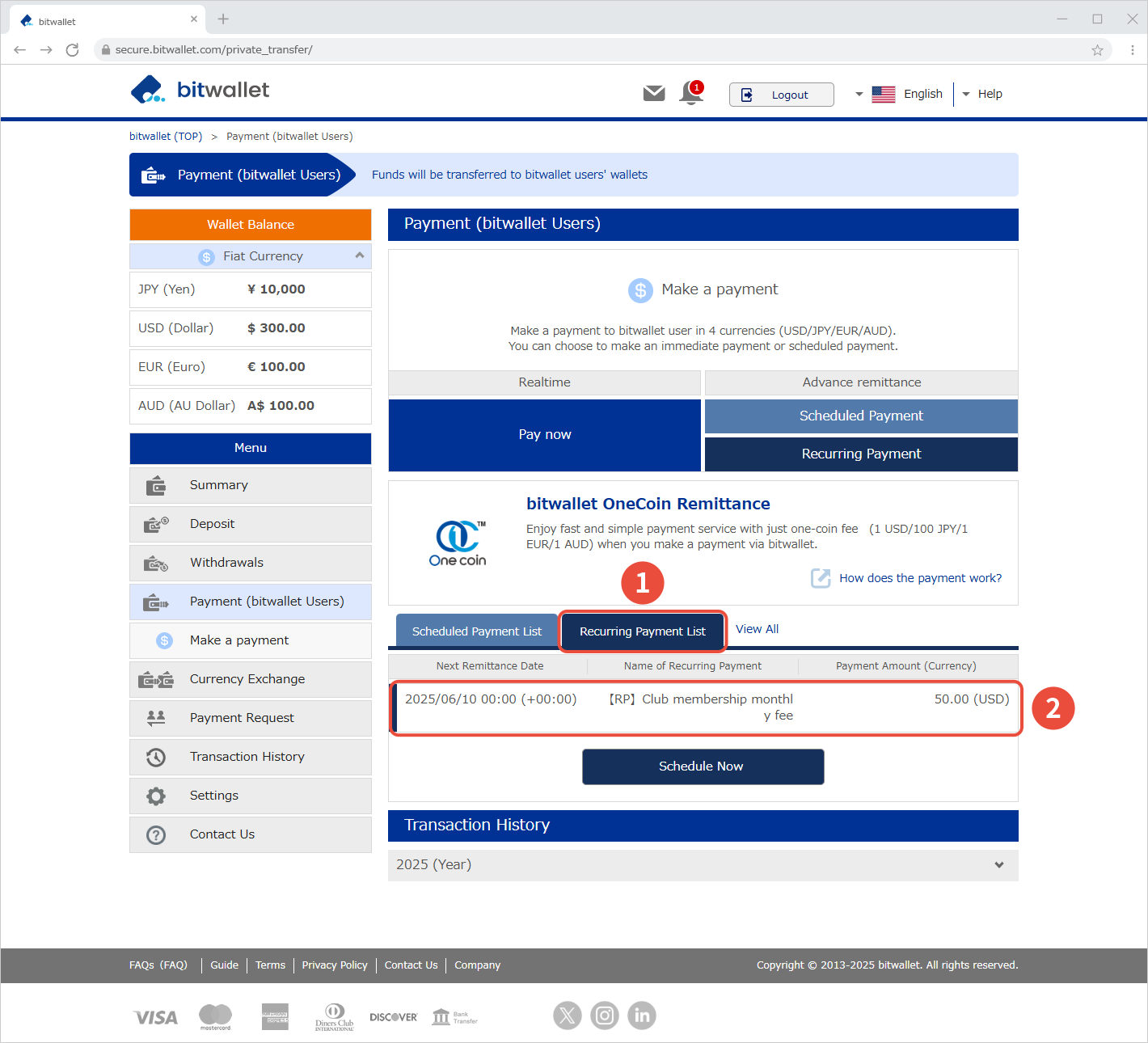
Task: Select Summary in the side menu
Action: tap(251, 485)
